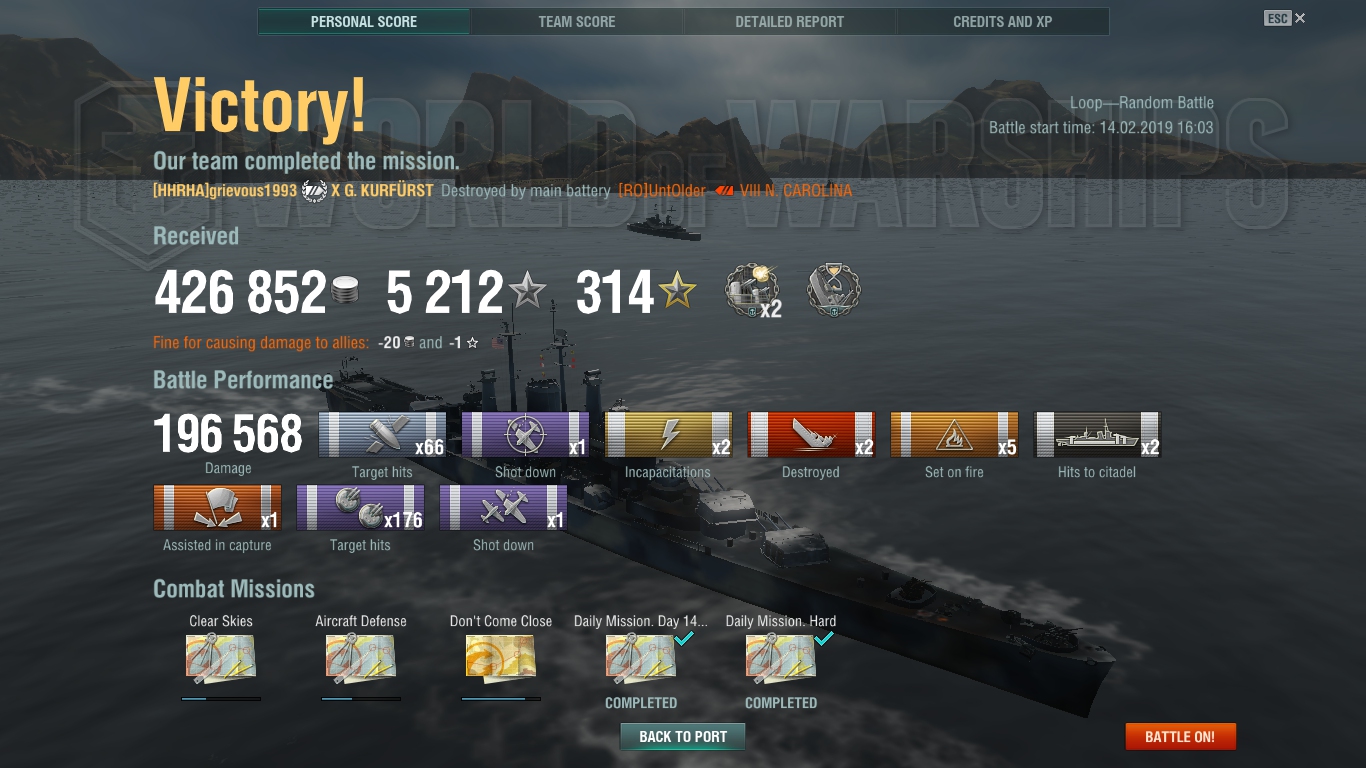The height and width of the screenshot is (768, 1366).
Task: Click player name [HHRHA]grievous1993
Action: (225, 190)
